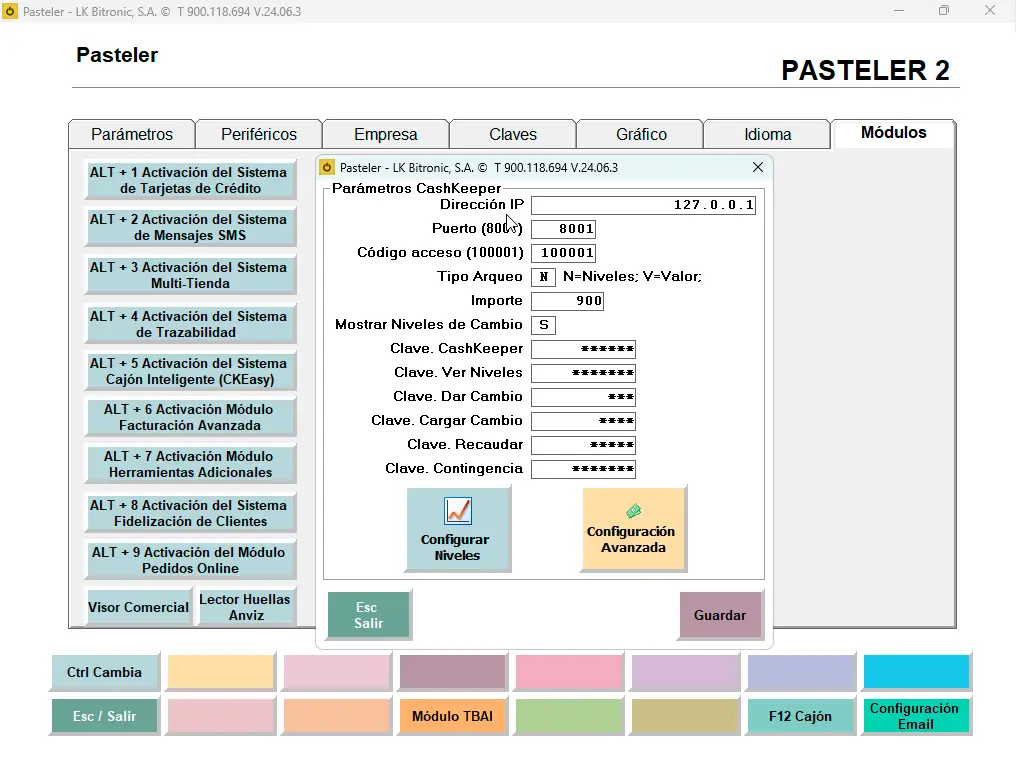
Task: Click the blank mauve button above Módulo TBAI
Action: coord(452,672)
